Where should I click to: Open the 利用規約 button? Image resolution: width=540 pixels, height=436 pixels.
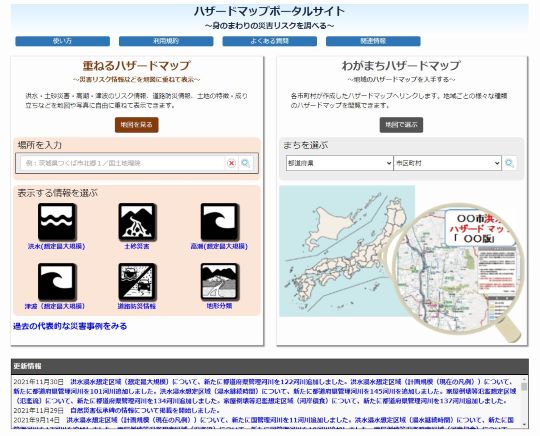pyautogui.click(x=166, y=41)
